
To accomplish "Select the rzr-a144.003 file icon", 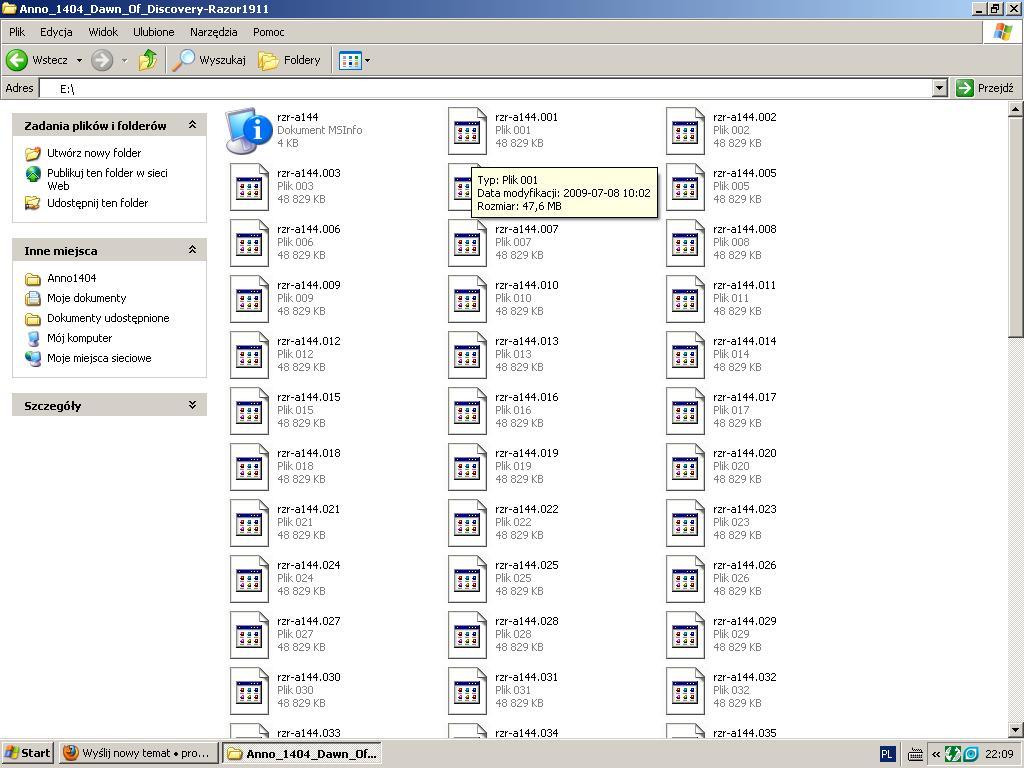I will coord(249,187).
